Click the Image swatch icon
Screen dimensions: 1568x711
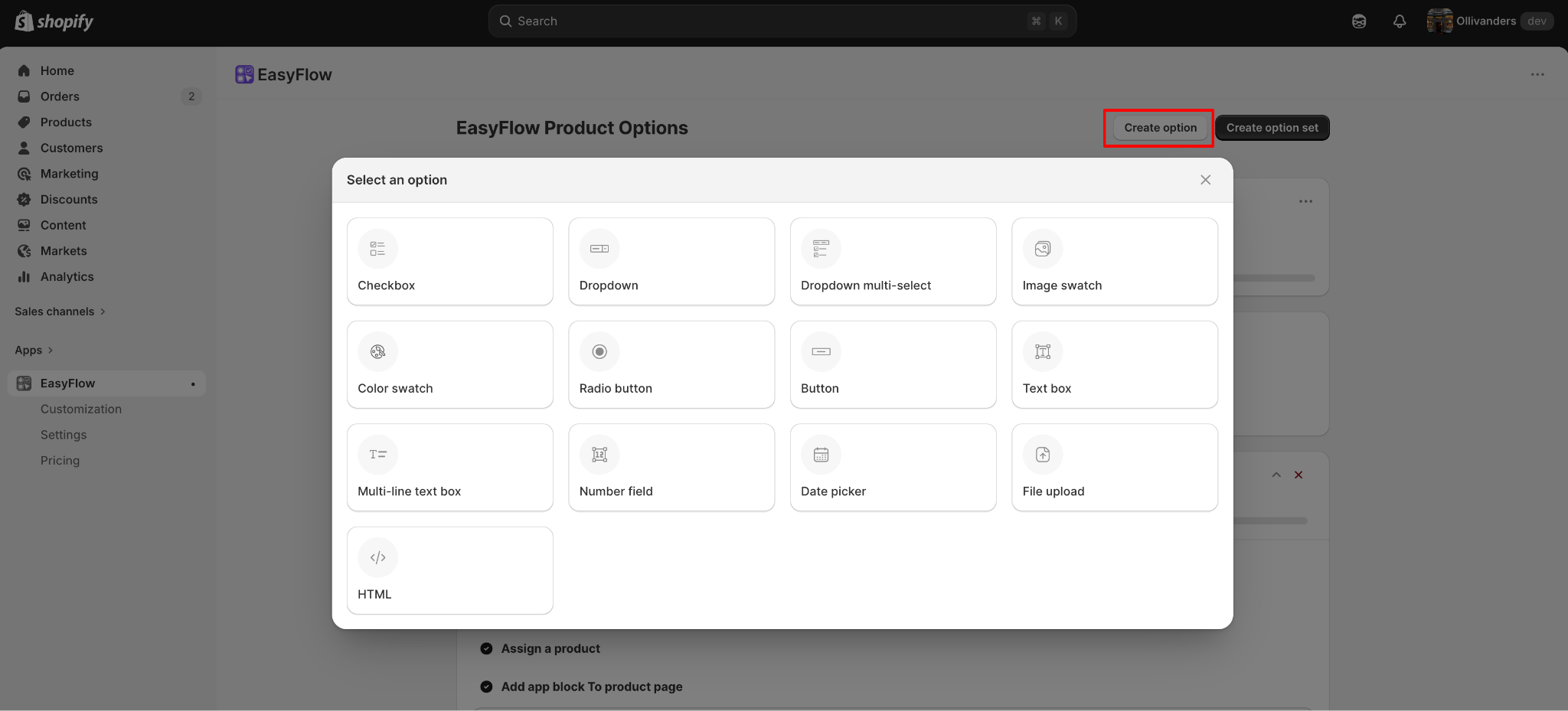click(1043, 249)
